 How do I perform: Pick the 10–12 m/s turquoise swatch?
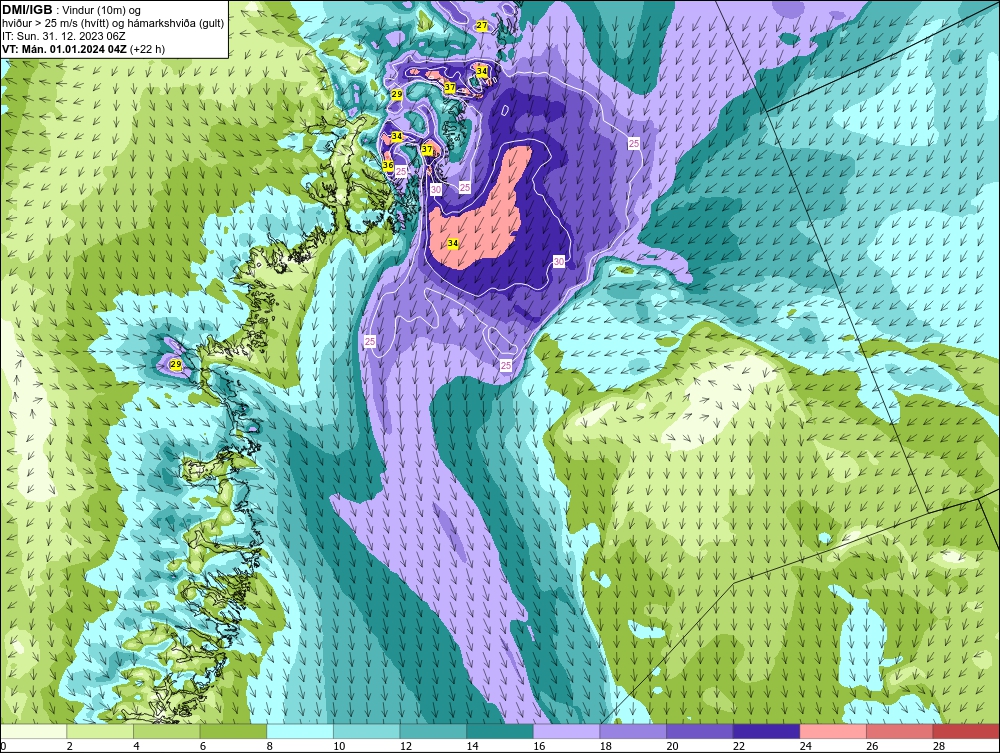(x=366, y=731)
